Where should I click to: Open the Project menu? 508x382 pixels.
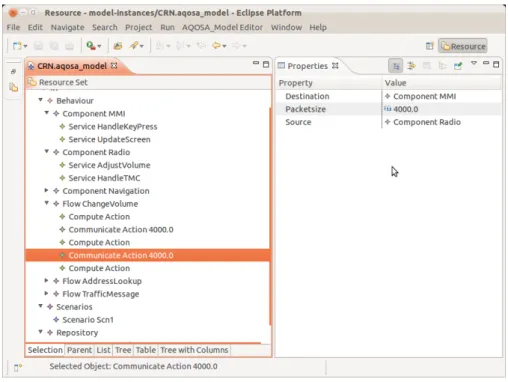pyautogui.click(x=139, y=27)
